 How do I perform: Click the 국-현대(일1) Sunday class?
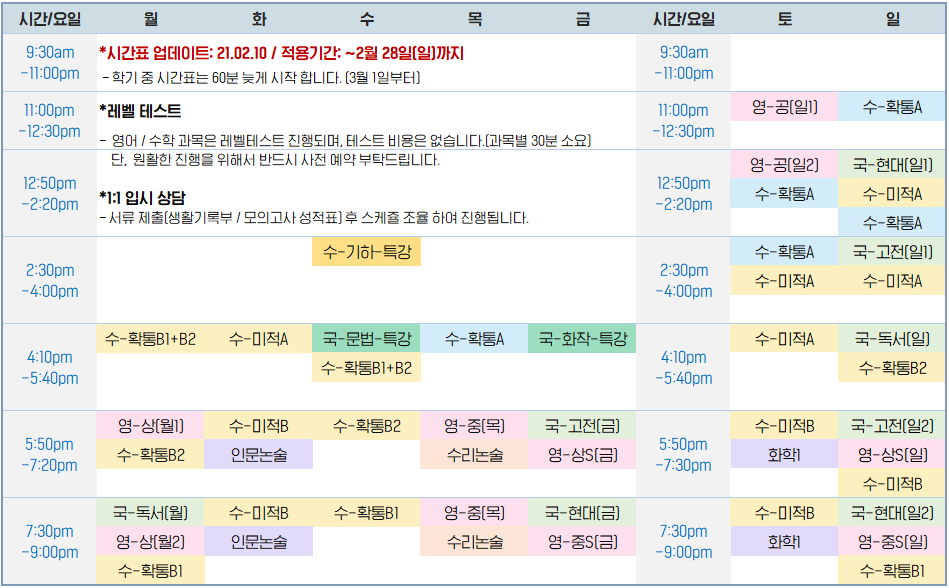click(892, 165)
